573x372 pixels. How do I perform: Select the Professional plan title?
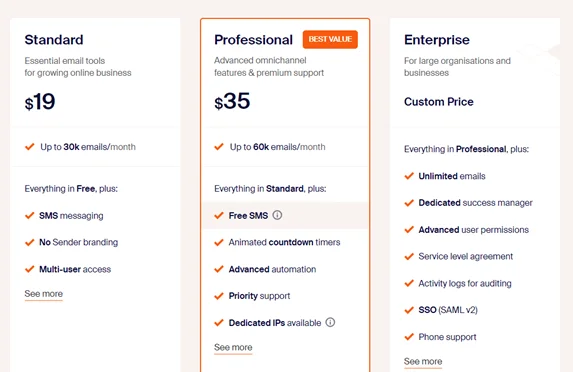coord(254,40)
